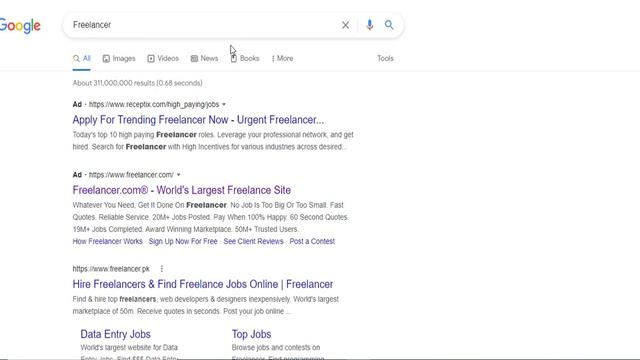
Task: Switch to the News tab
Action: click(x=204, y=58)
